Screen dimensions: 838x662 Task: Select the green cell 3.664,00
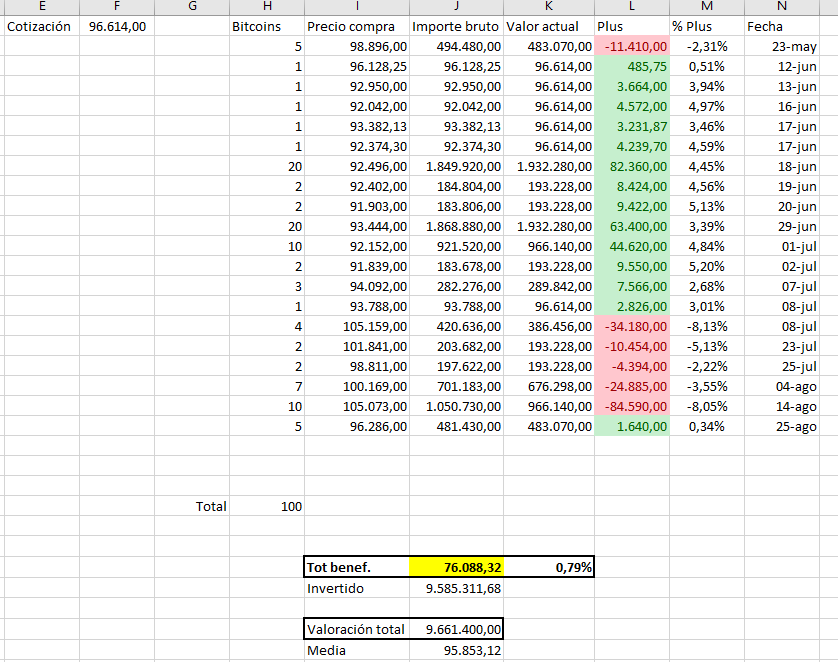pyautogui.click(x=632, y=87)
